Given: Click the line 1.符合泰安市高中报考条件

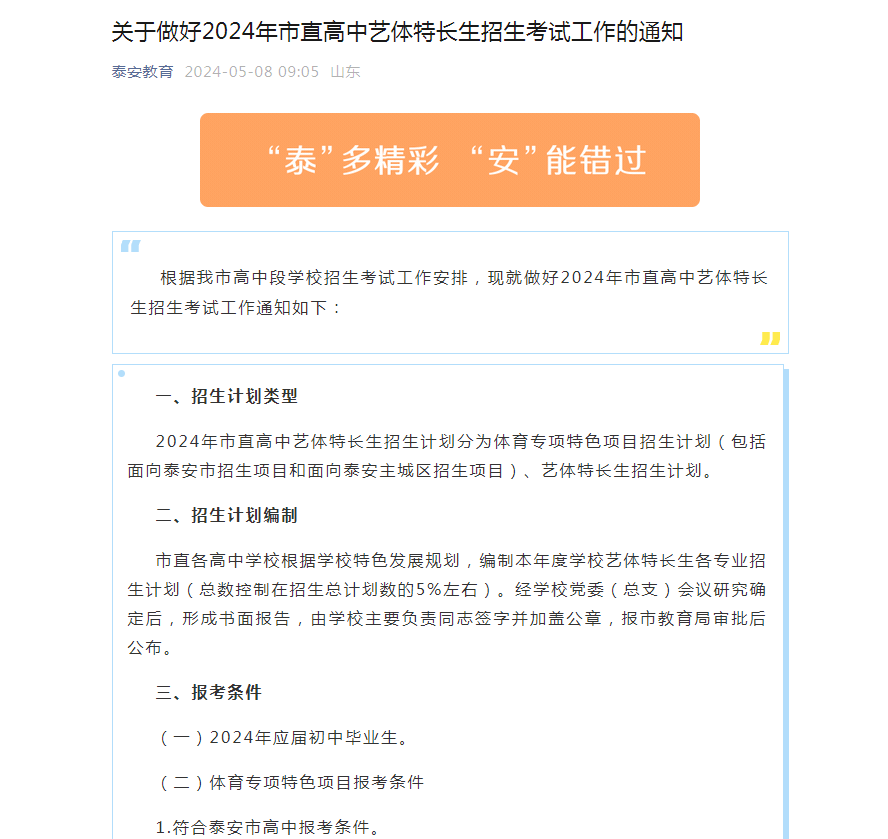Looking at the screenshot, I should pyautogui.click(x=268, y=827).
